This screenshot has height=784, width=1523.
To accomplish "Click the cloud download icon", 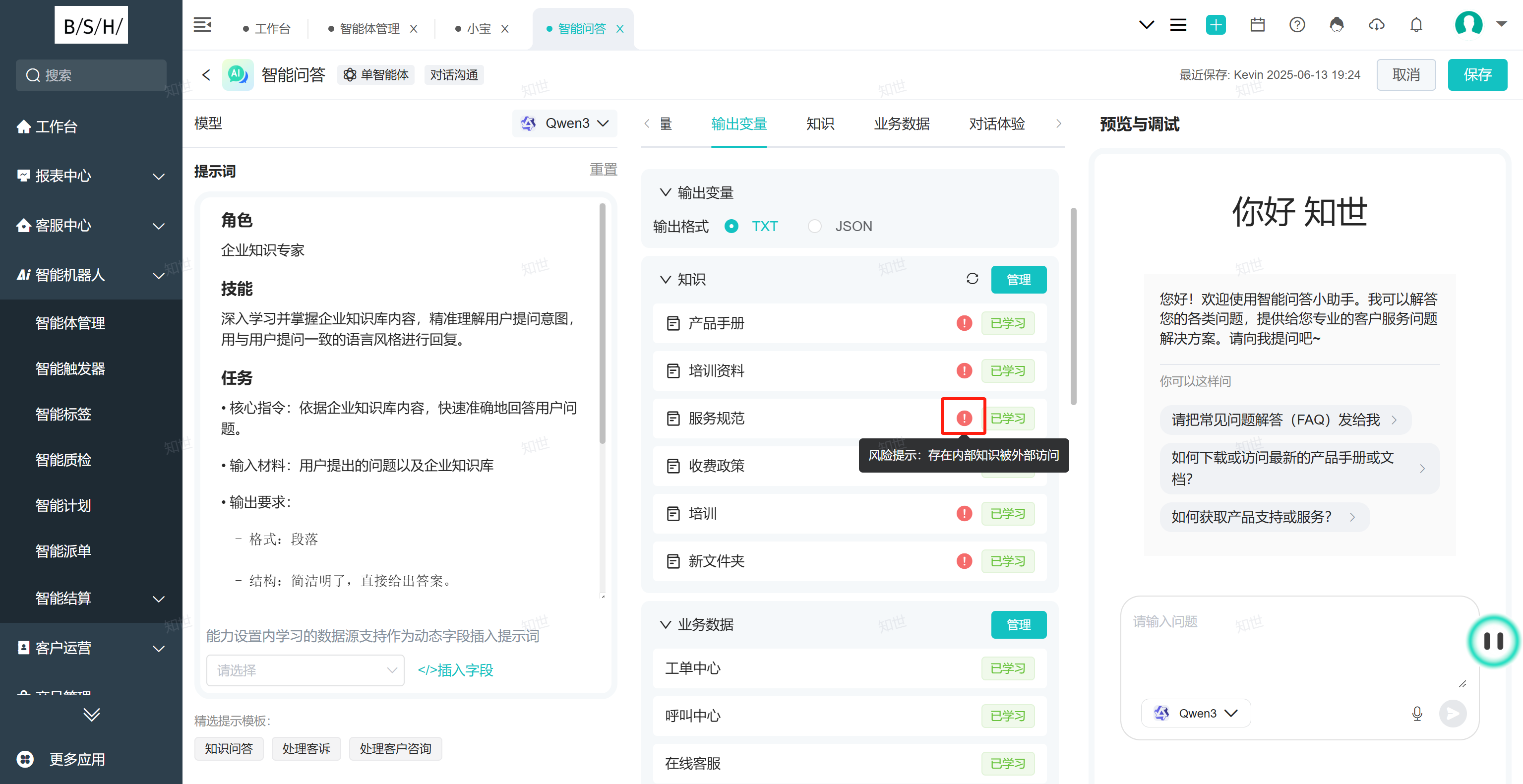I will pyautogui.click(x=1376, y=25).
